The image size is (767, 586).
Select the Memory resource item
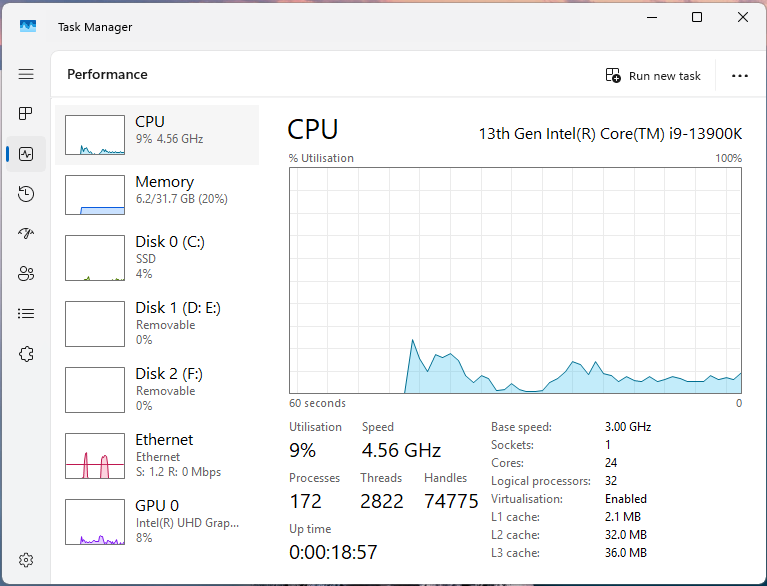pos(157,195)
